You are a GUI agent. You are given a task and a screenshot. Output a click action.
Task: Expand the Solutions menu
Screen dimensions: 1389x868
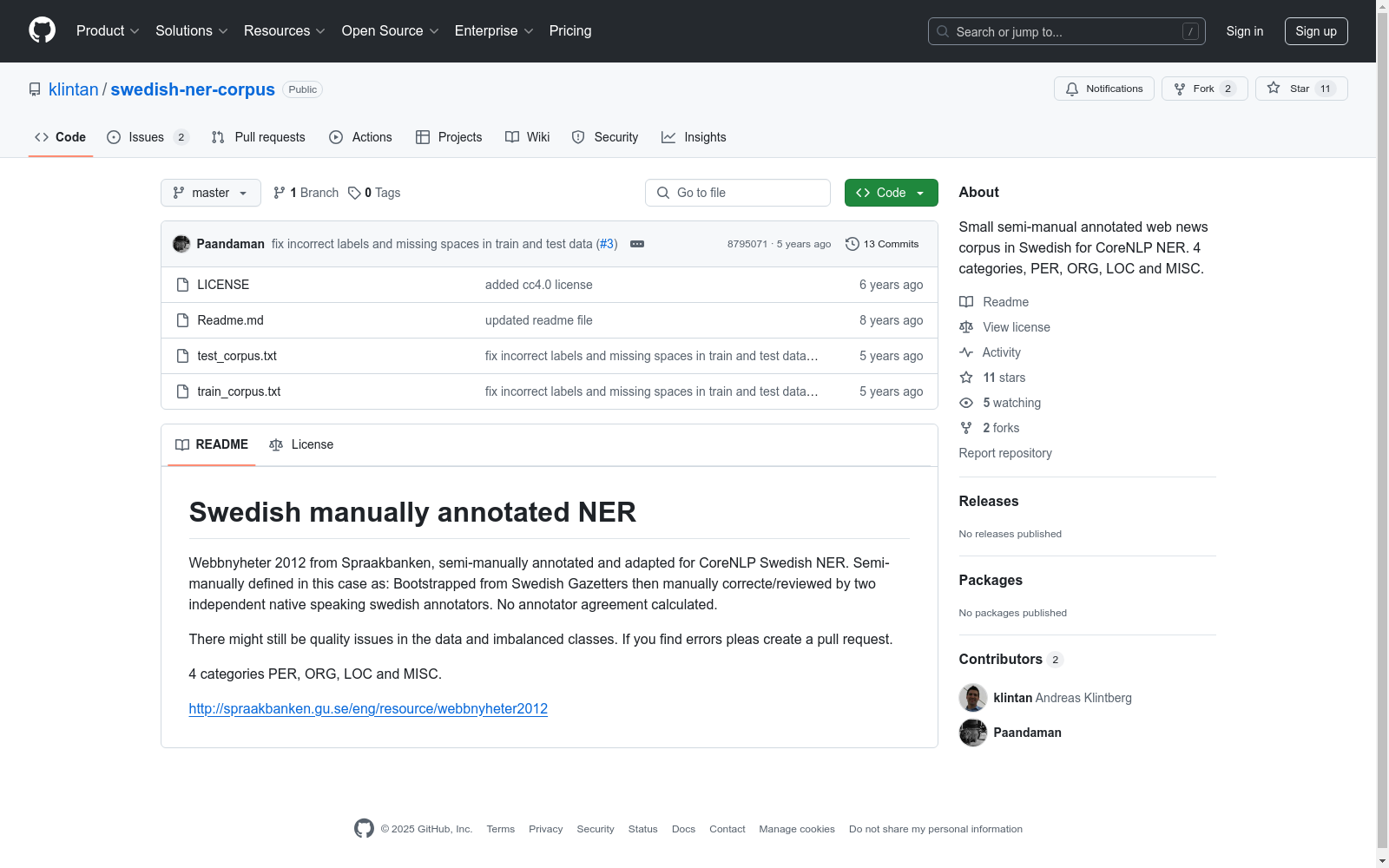[192, 31]
